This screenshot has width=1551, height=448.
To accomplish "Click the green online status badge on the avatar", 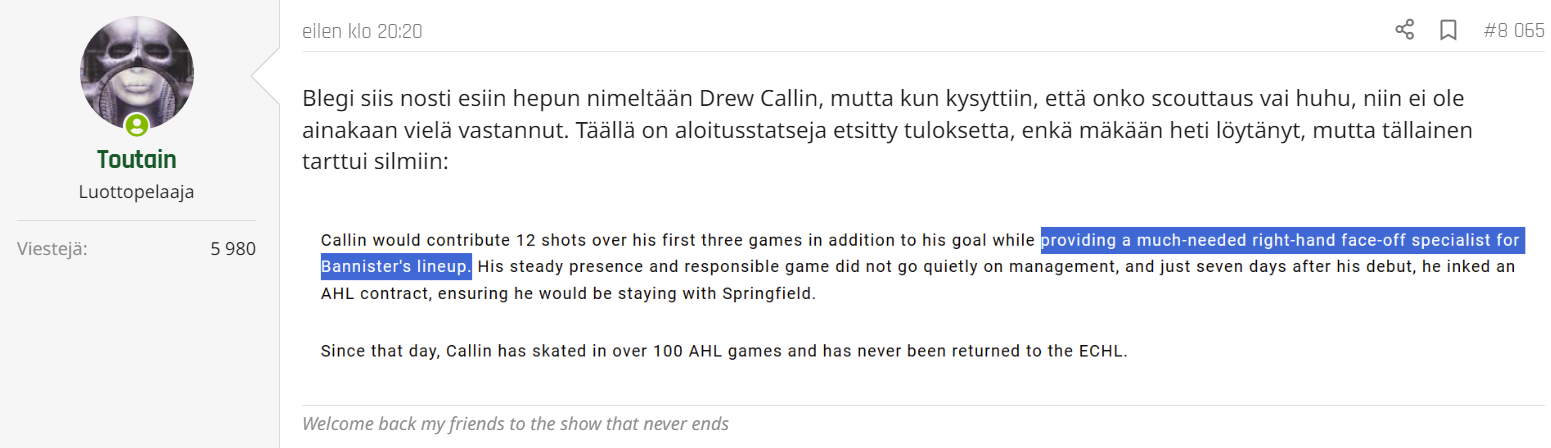I will coord(137,125).
